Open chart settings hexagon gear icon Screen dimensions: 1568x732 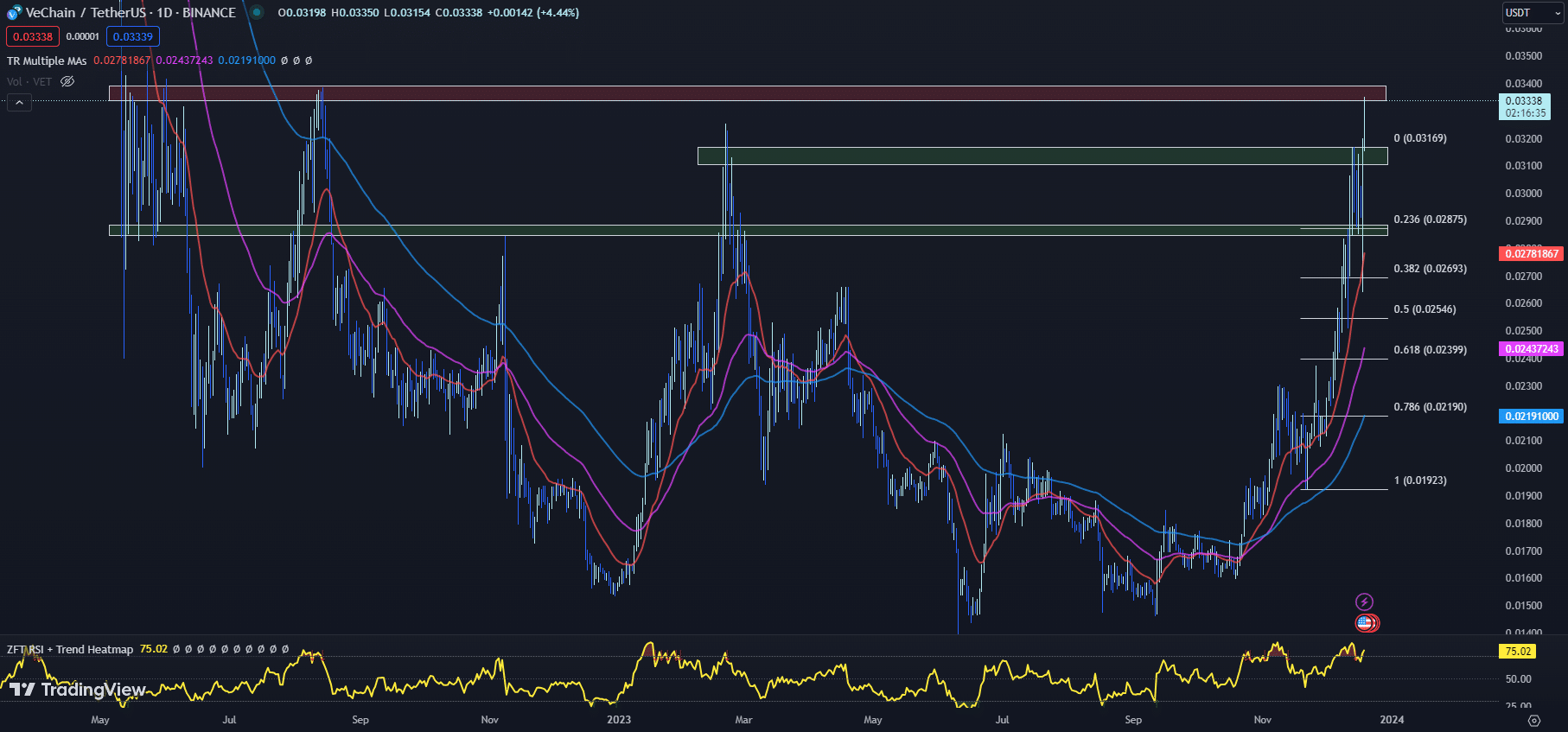click(1533, 720)
